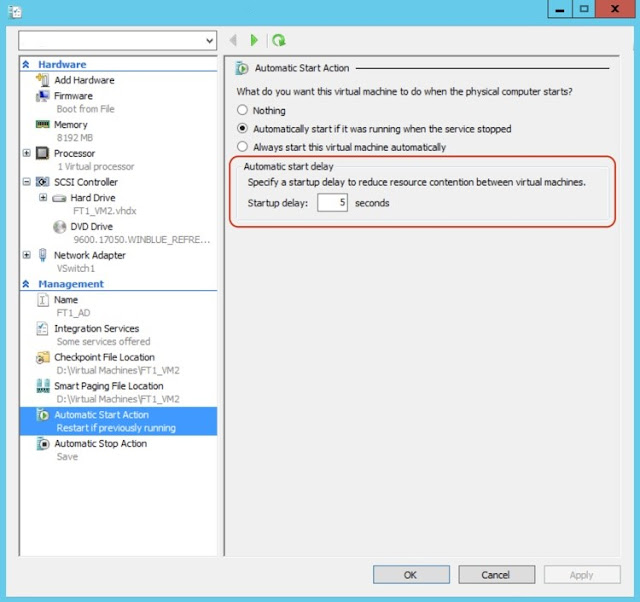Choose Always start this virtual machine automatically
This screenshot has width=640, height=602.
242,147
